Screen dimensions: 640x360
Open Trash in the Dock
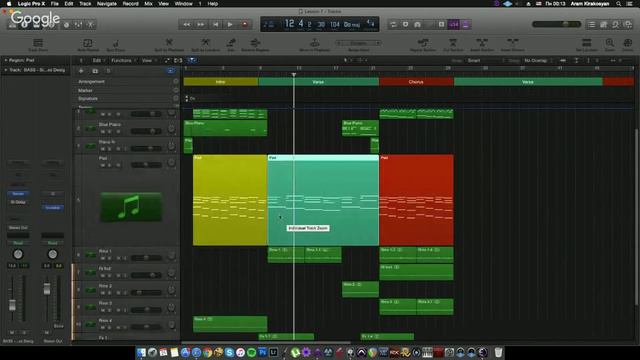pos(498,352)
